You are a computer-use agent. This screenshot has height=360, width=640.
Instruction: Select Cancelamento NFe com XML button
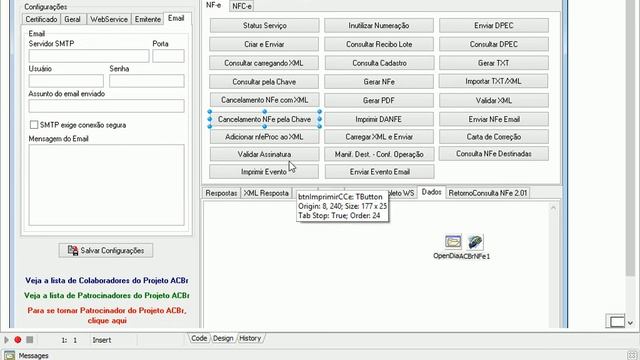tap(264, 100)
